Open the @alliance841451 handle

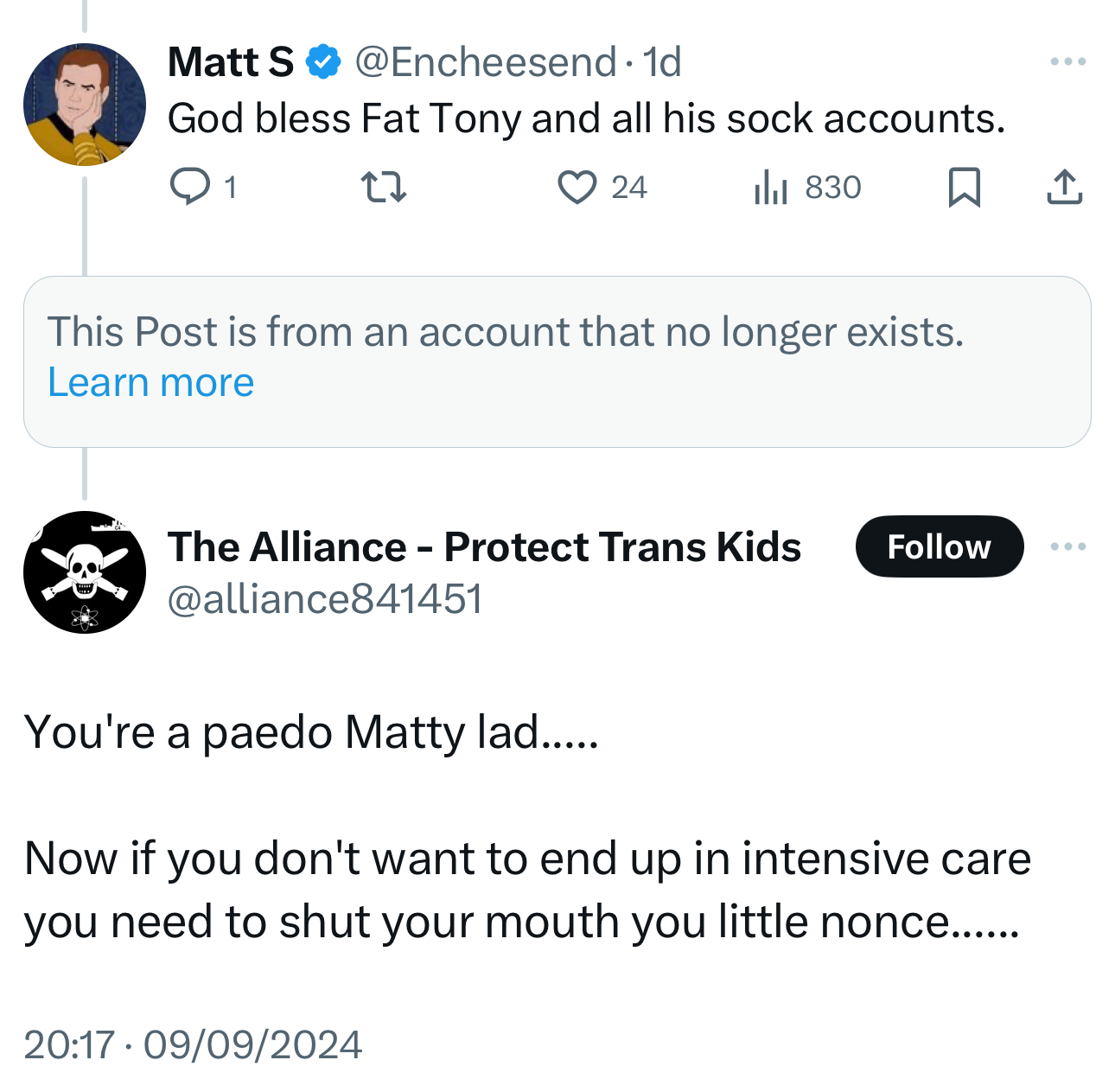[x=324, y=599]
